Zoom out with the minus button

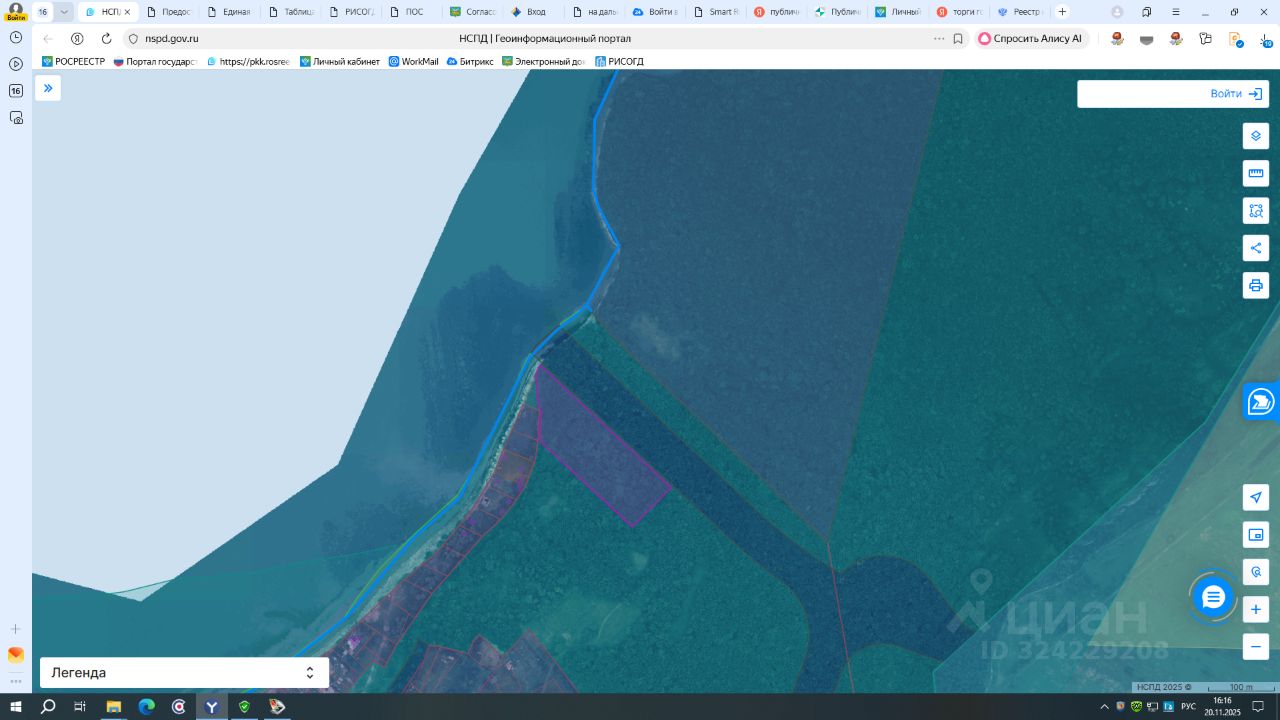tap(1256, 647)
